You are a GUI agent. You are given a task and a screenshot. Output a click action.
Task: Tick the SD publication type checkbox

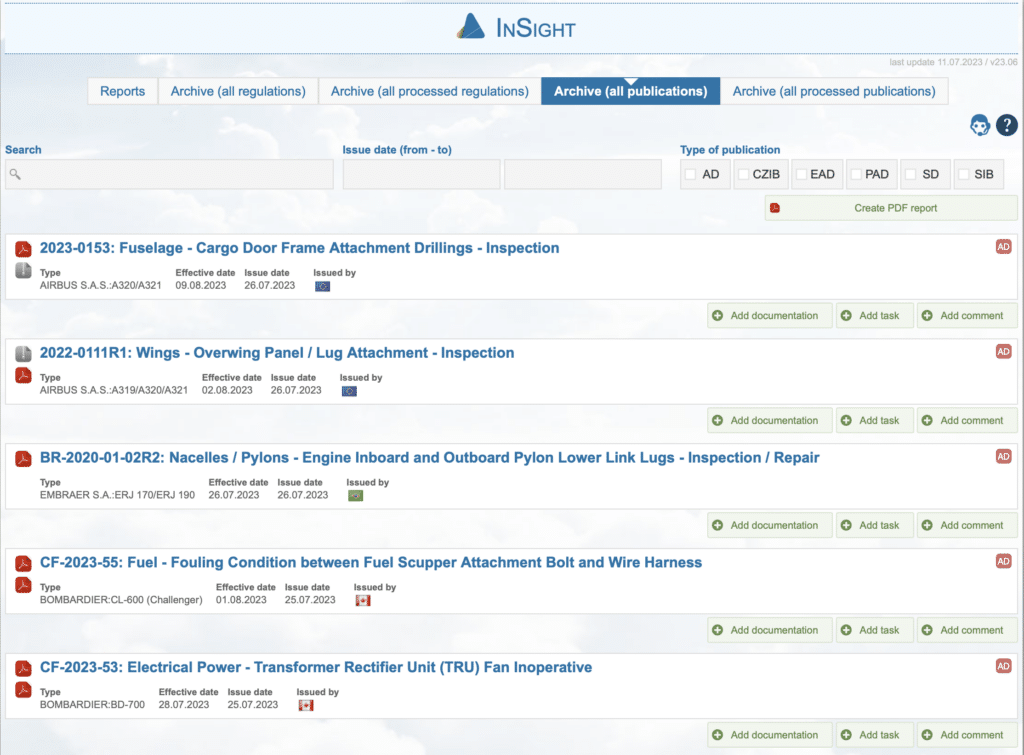(910, 174)
